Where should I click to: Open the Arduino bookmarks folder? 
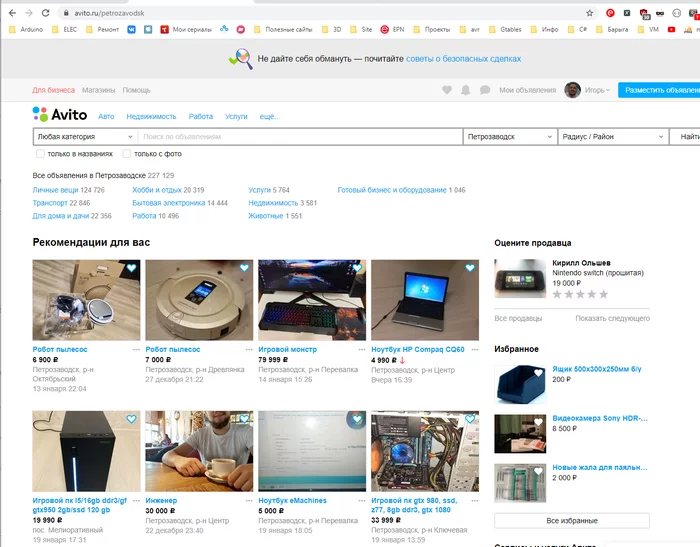click(26, 29)
